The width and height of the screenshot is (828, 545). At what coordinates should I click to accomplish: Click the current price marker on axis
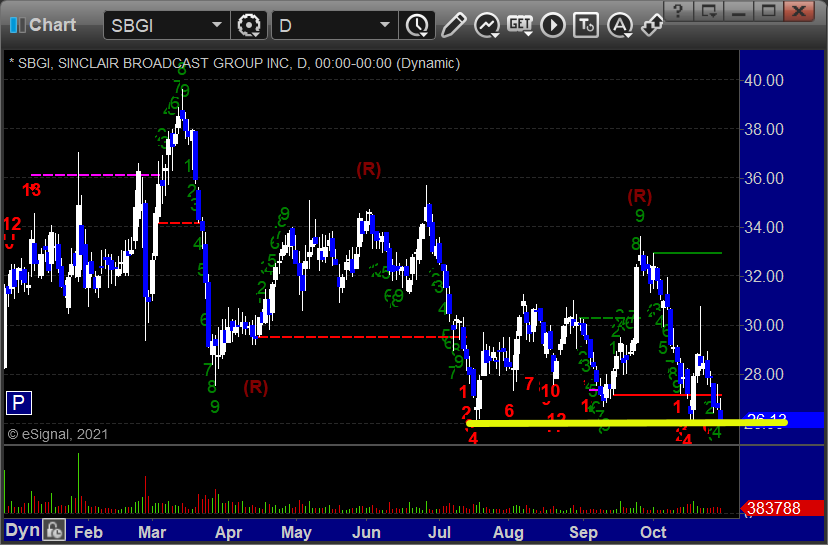pos(783,420)
